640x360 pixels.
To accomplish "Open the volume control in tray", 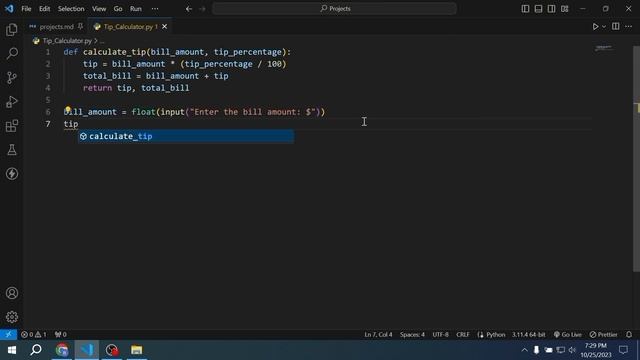I will 572,350.
